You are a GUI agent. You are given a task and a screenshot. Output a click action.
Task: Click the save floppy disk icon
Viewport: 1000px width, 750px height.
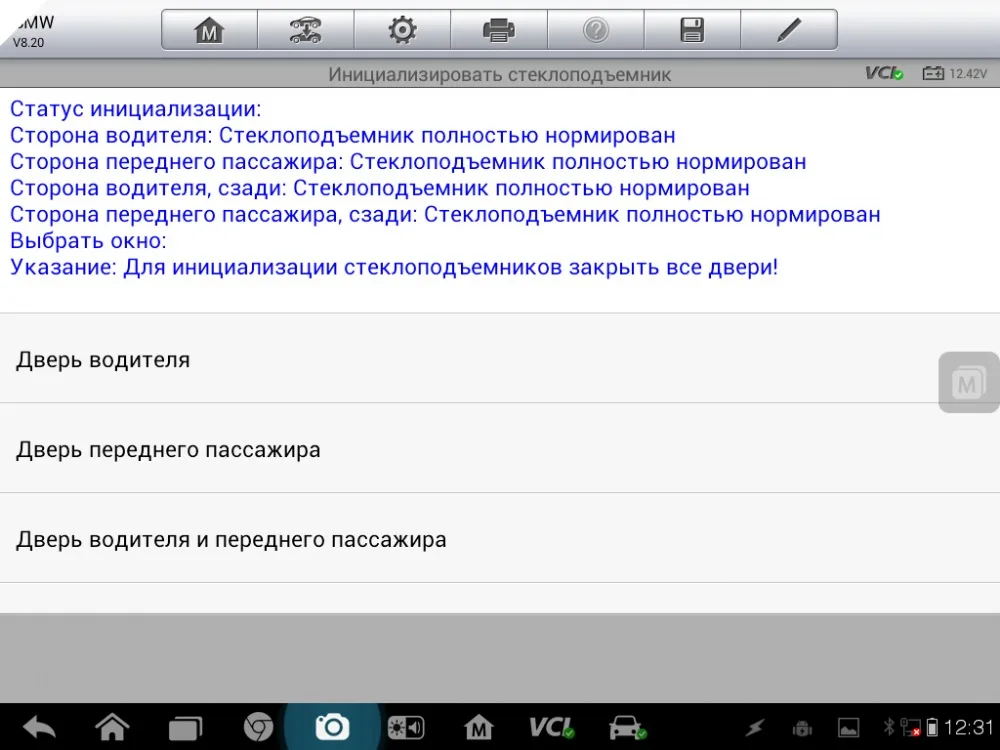pos(692,30)
